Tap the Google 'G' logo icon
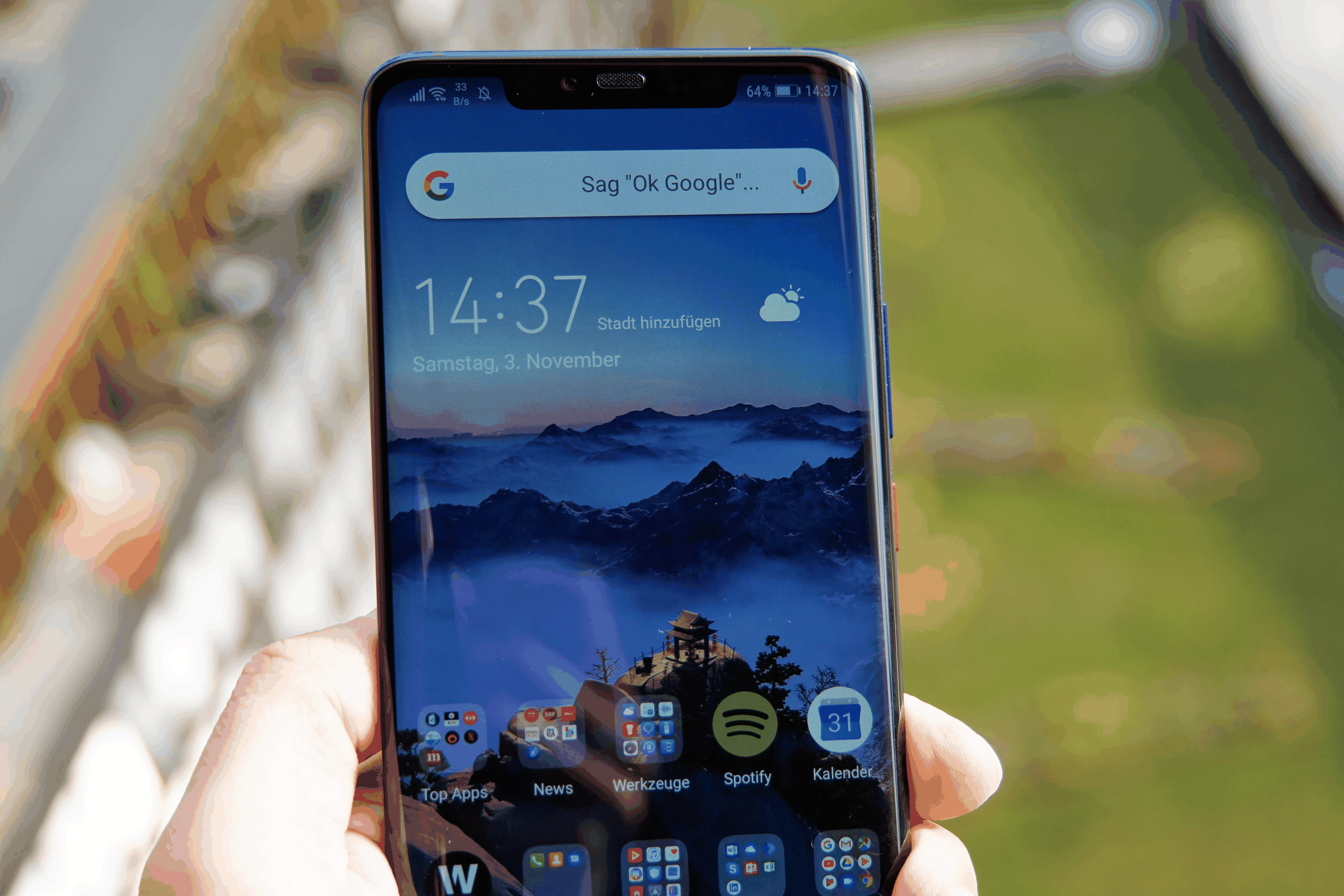1344x896 pixels. (x=437, y=183)
